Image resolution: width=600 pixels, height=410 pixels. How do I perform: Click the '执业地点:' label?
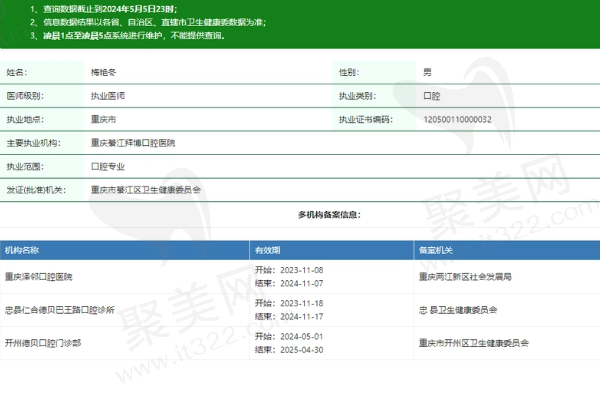pyautogui.click(x=25, y=119)
